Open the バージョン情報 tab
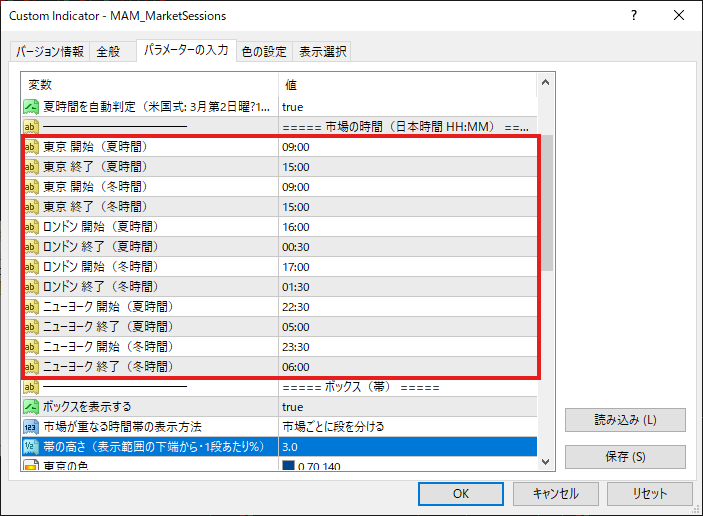 50,52
